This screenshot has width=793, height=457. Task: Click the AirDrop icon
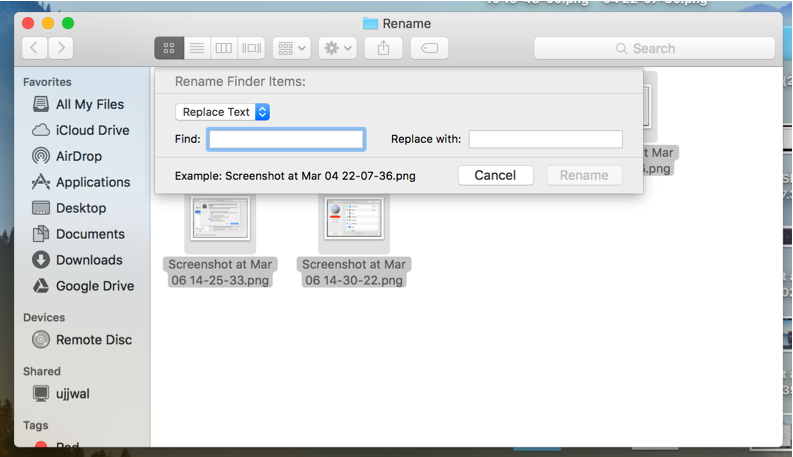[41, 156]
